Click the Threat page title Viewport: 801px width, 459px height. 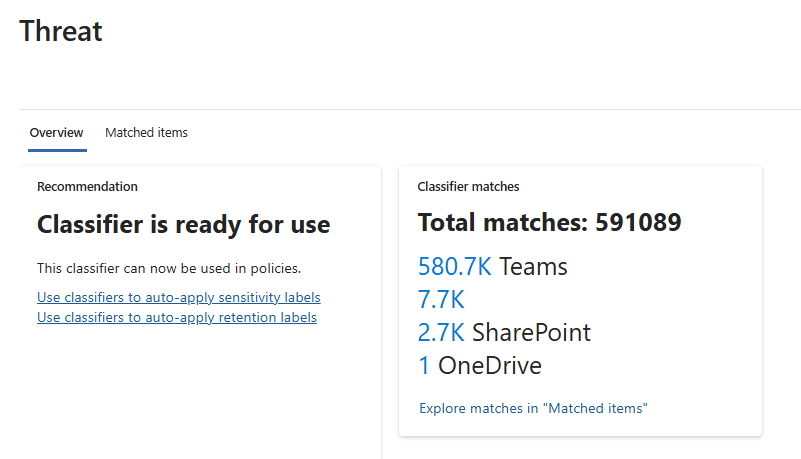[61, 31]
